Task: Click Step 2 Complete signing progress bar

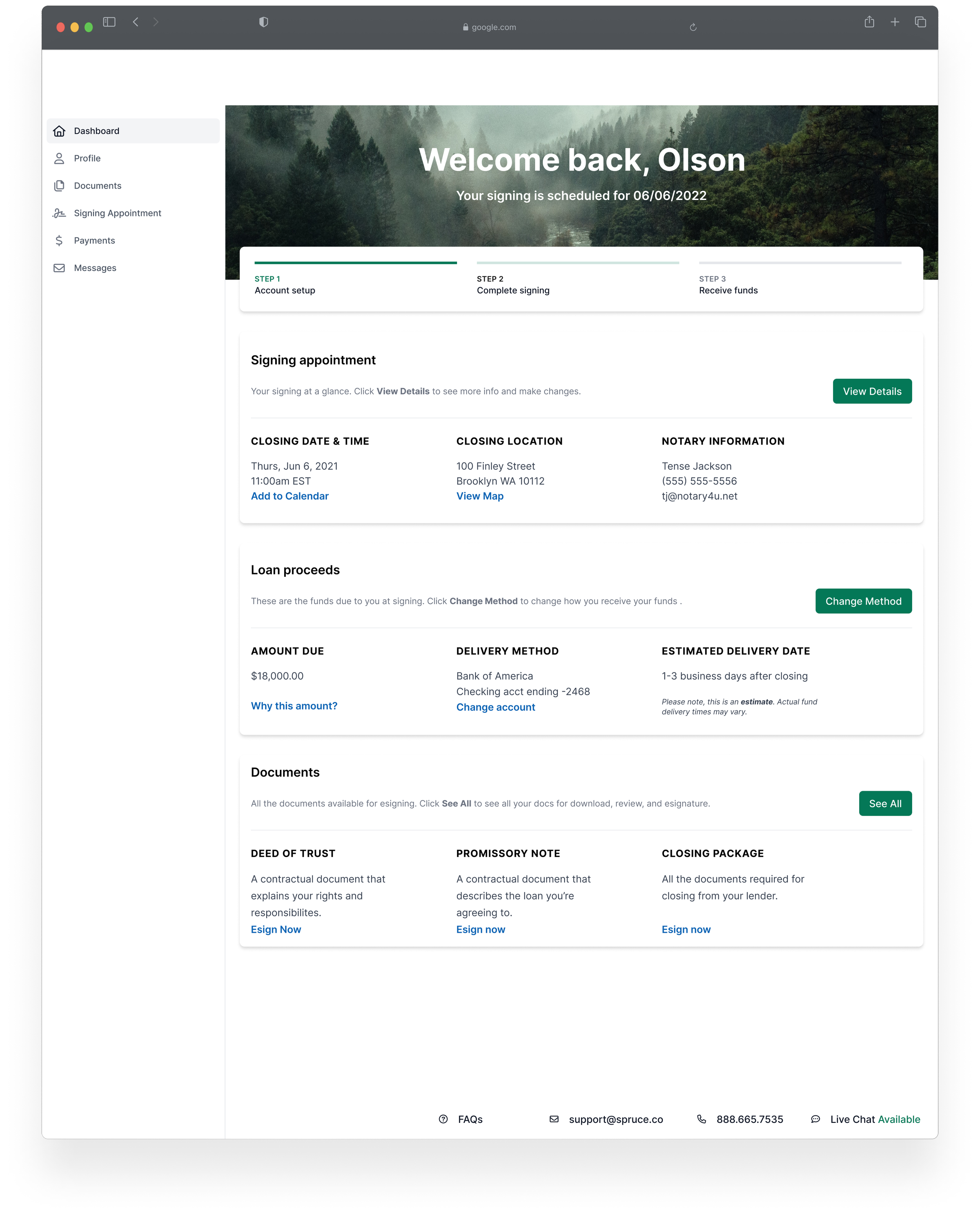Action: (577, 263)
